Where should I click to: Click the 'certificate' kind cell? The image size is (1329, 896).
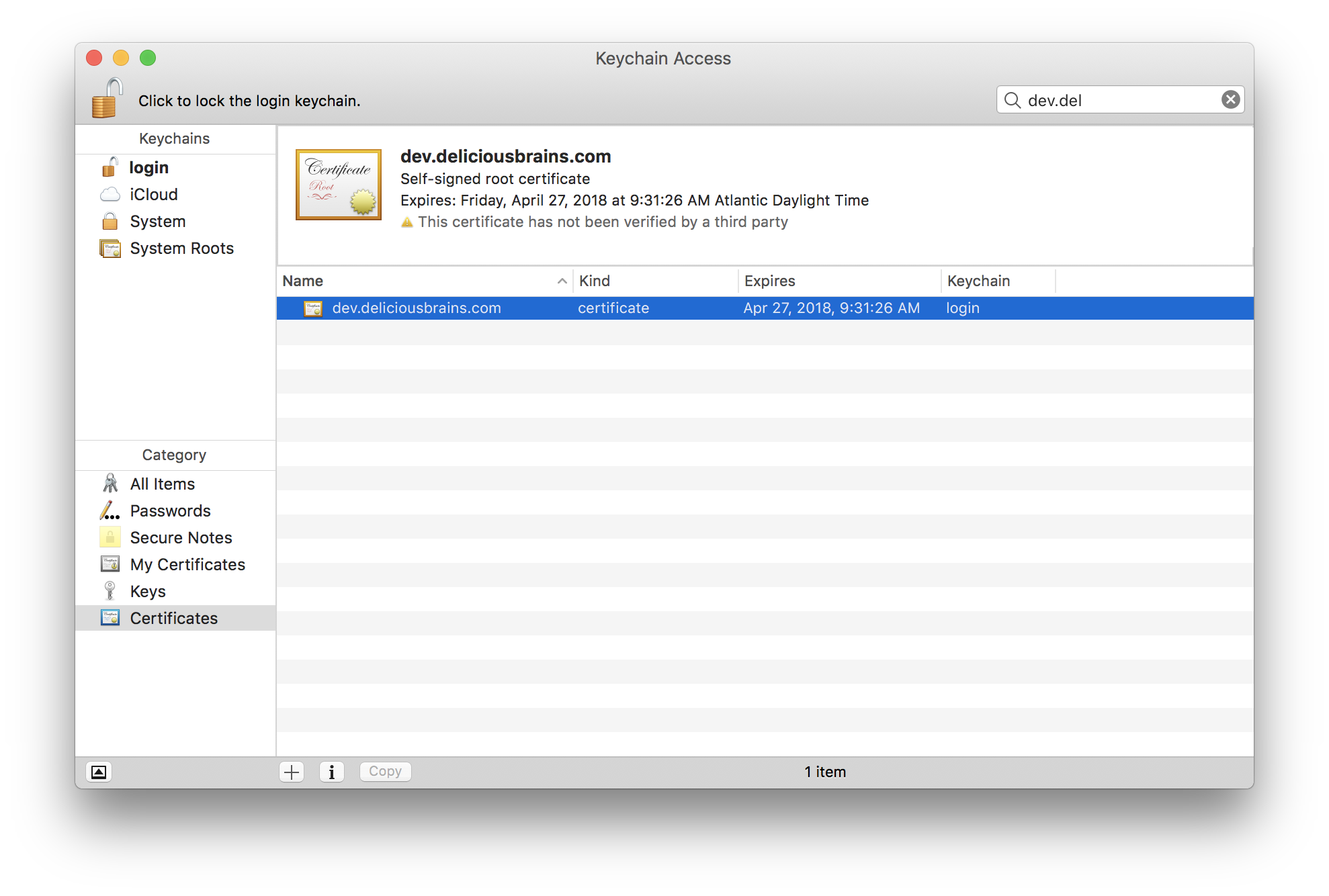click(613, 308)
